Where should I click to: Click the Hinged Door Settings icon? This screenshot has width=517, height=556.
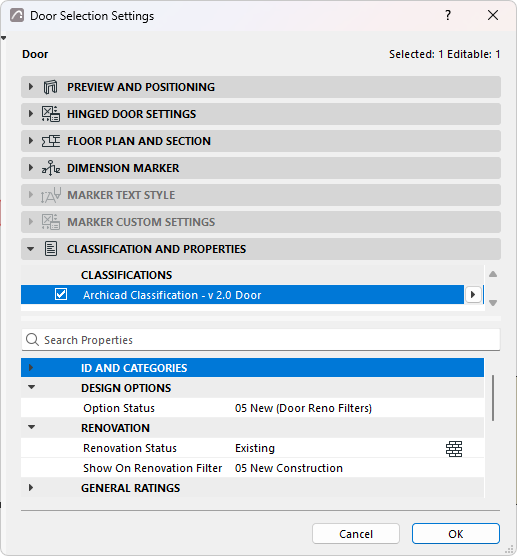(50, 114)
